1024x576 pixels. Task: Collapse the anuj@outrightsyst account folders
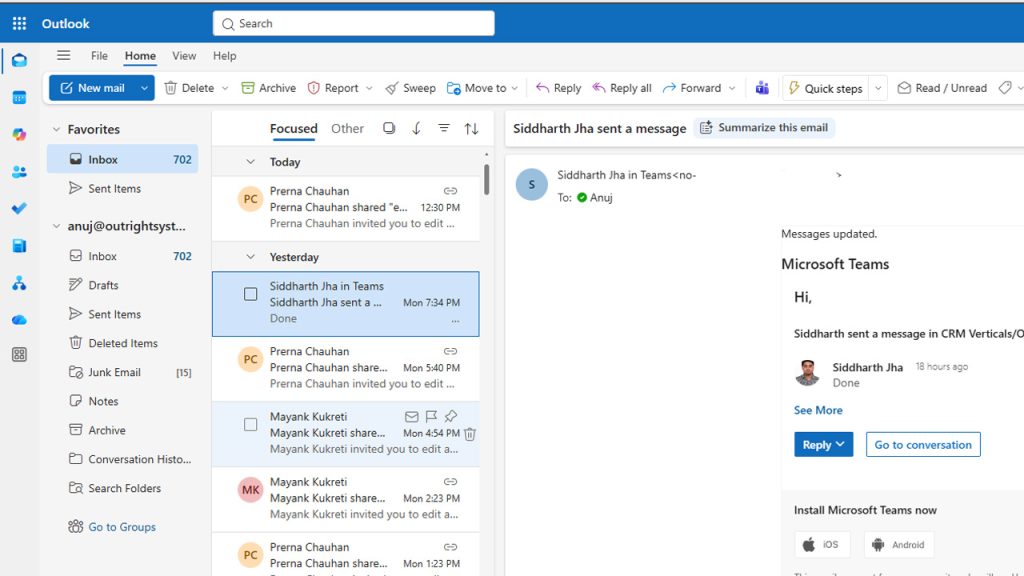(56, 227)
